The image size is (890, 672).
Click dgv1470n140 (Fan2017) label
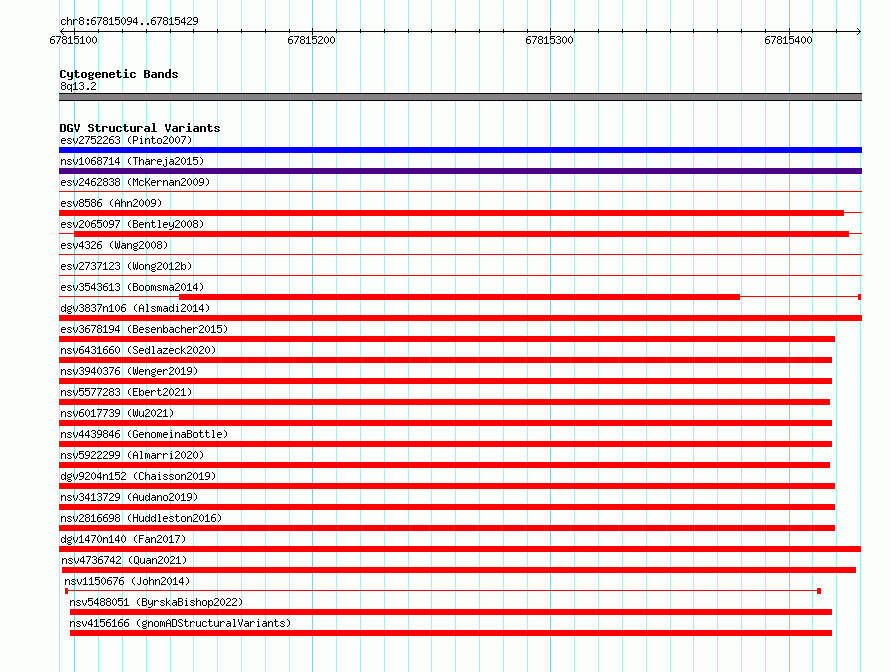click(x=123, y=539)
